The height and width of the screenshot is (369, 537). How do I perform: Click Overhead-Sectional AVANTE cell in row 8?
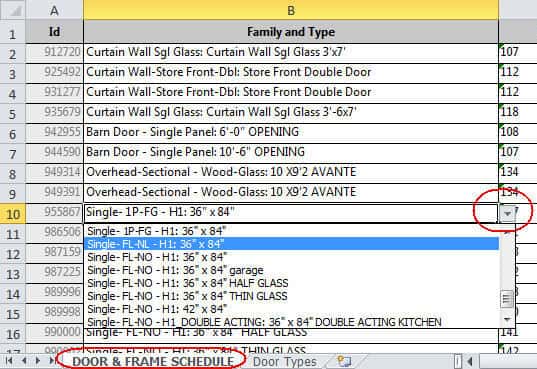(291, 172)
